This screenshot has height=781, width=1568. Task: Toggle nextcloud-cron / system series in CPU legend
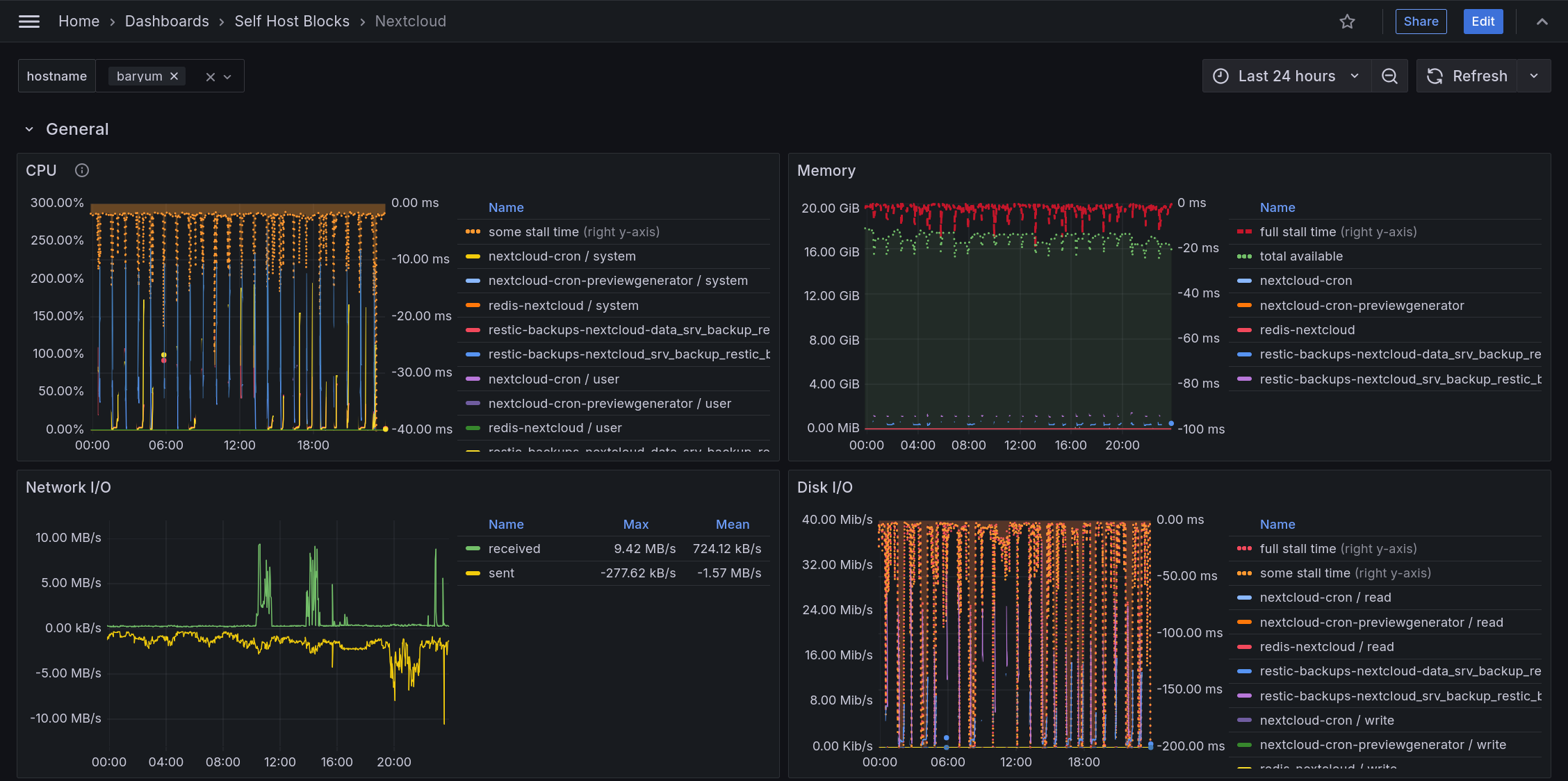point(562,256)
